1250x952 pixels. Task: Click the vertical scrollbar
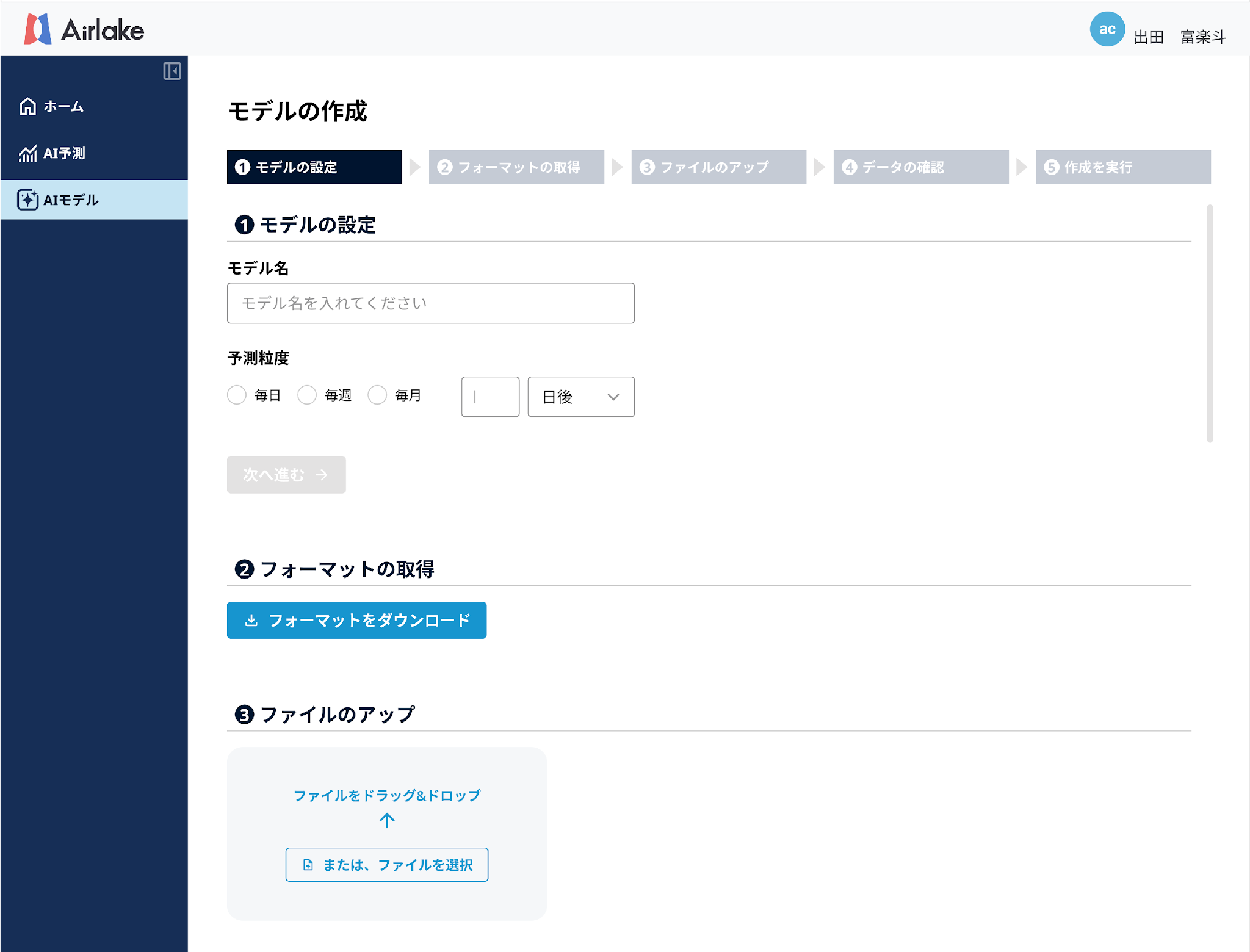click(x=1209, y=323)
